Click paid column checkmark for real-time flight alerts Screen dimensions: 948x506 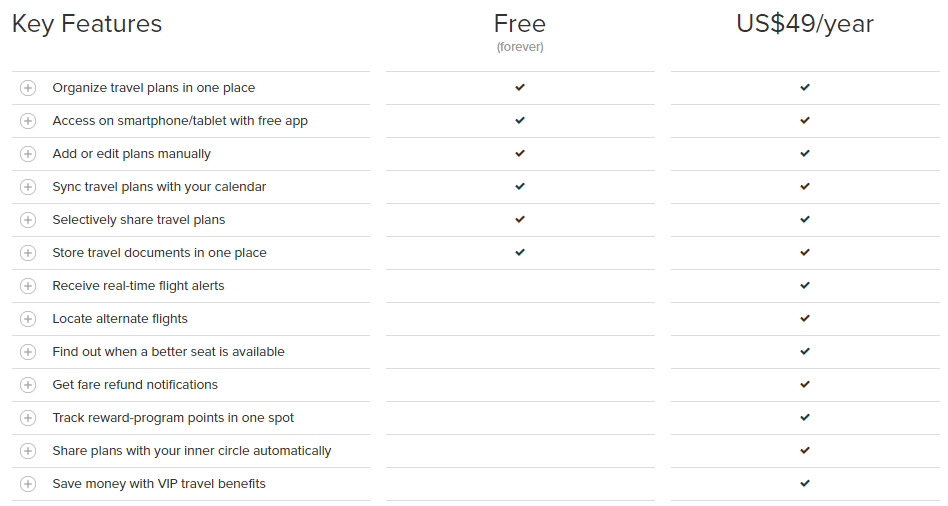click(805, 285)
